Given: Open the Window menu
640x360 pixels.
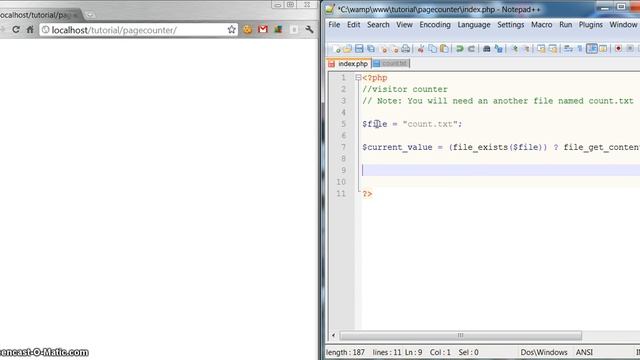Looking at the screenshot, I should click(x=623, y=25).
